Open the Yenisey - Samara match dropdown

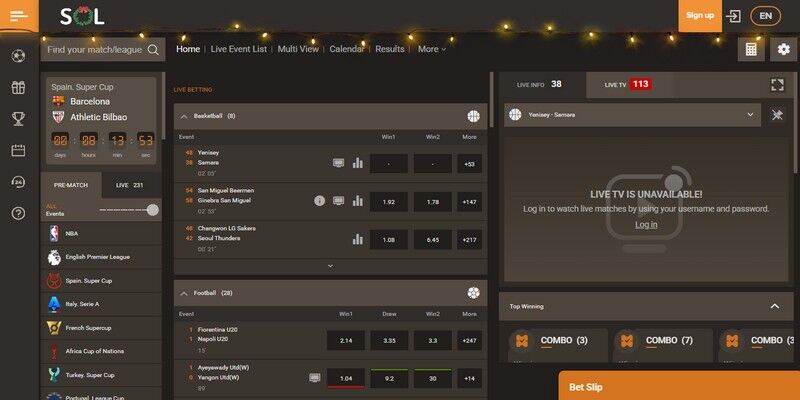[633, 115]
